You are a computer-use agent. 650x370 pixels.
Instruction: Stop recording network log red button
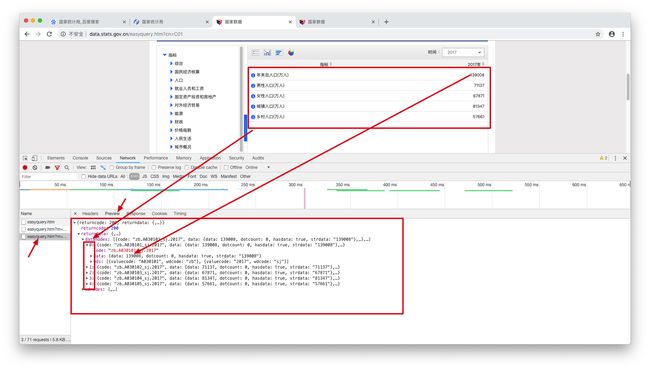click(x=25, y=167)
